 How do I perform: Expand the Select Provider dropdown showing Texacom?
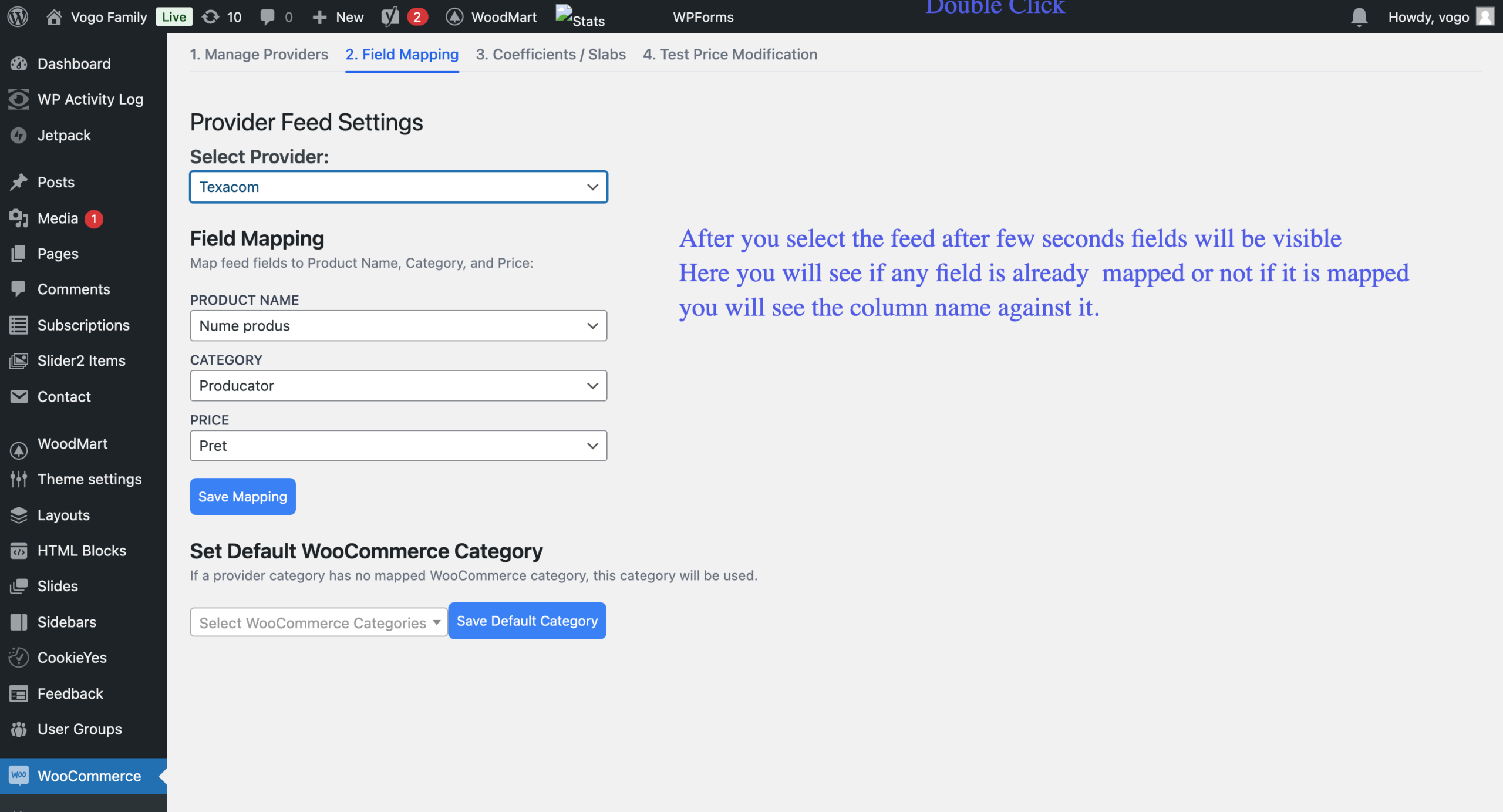(398, 187)
